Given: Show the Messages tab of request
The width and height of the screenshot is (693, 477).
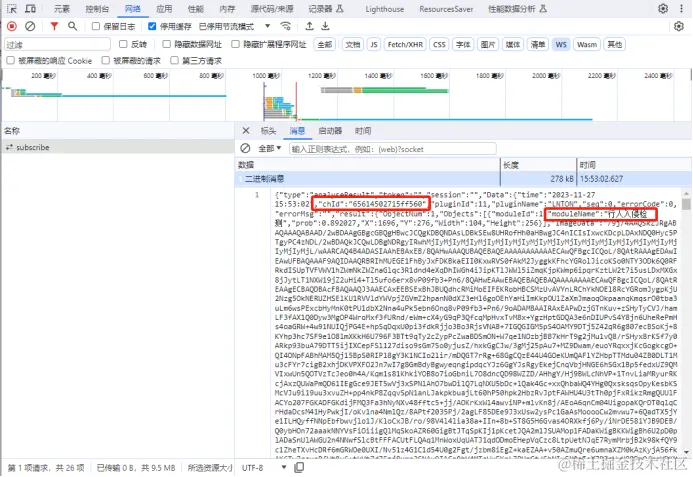Looking at the screenshot, I should [x=297, y=131].
